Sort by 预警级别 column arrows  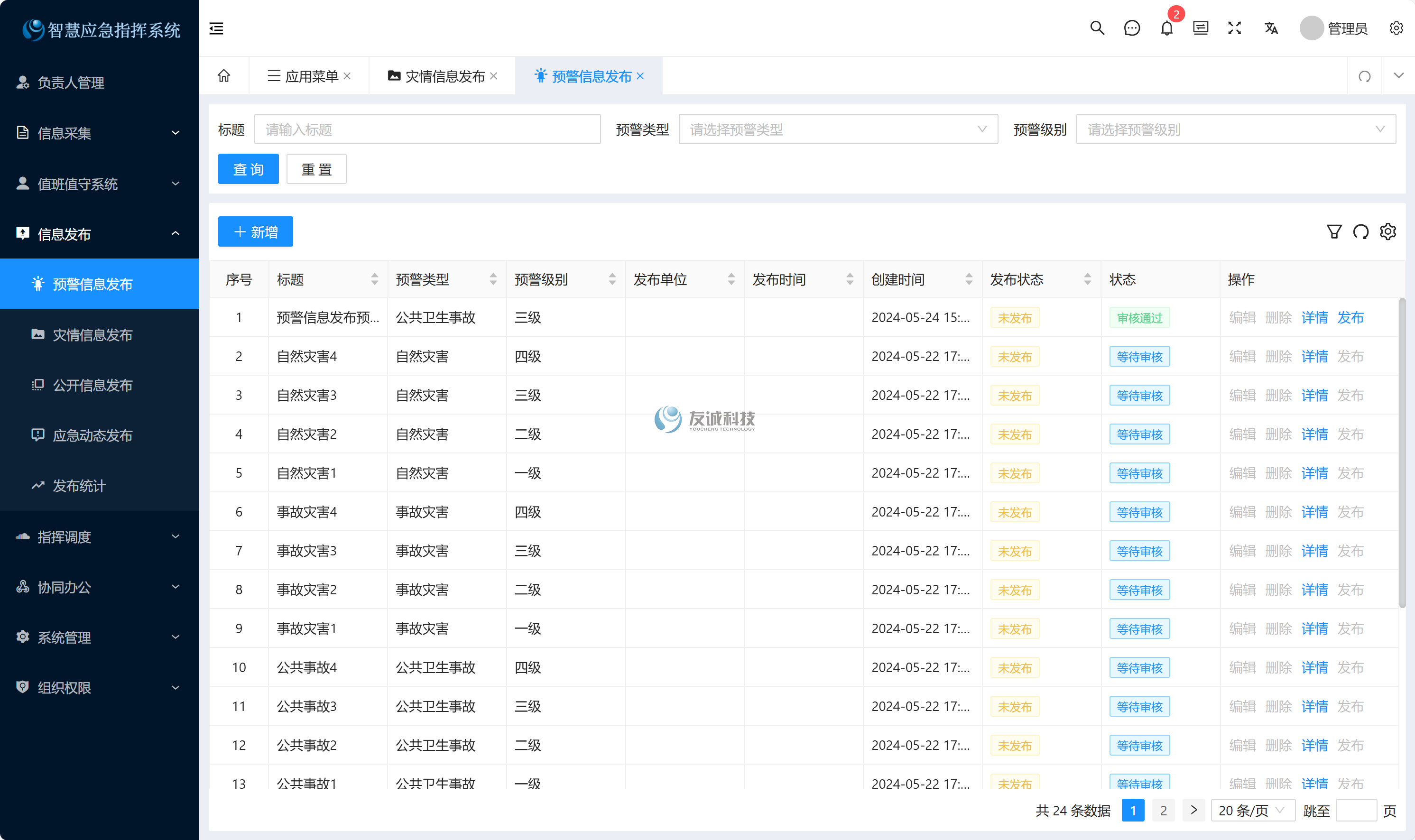point(612,279)
